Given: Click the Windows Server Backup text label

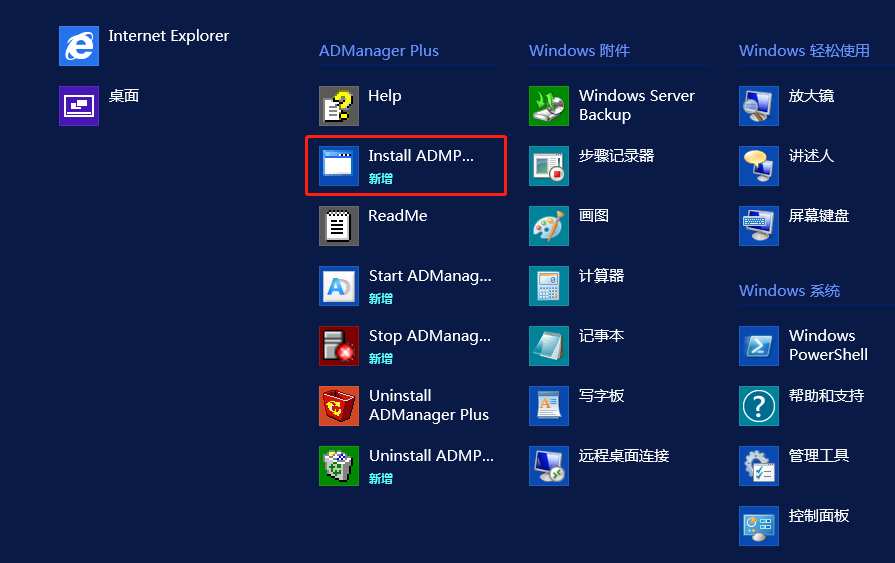Looking at the screenshot, I should tap(636, 105).
